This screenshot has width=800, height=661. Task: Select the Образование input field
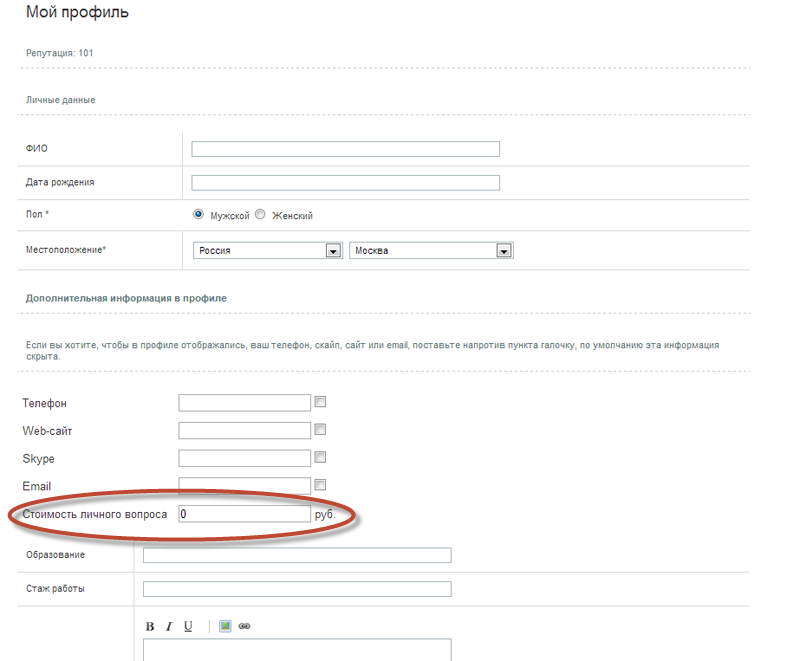click(297, 556)
